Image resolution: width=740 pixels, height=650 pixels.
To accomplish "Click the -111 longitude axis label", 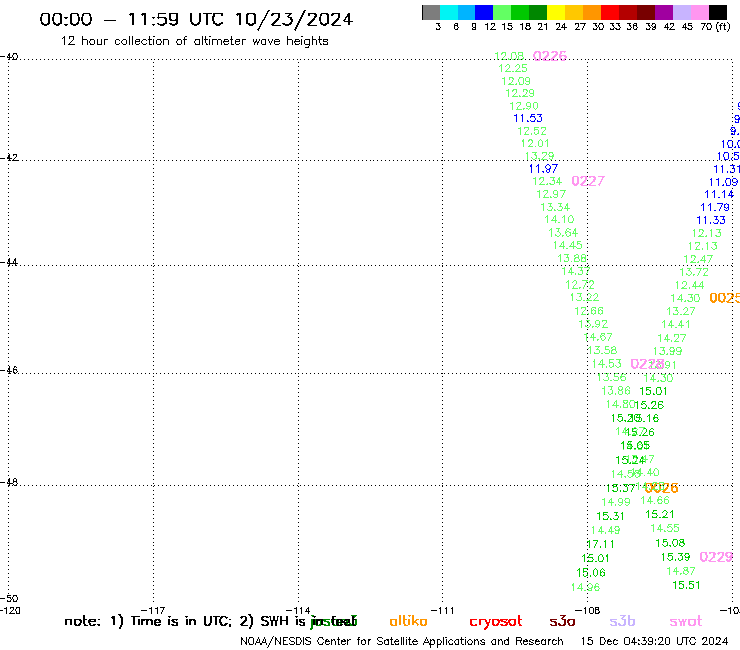I will point(442,610).
